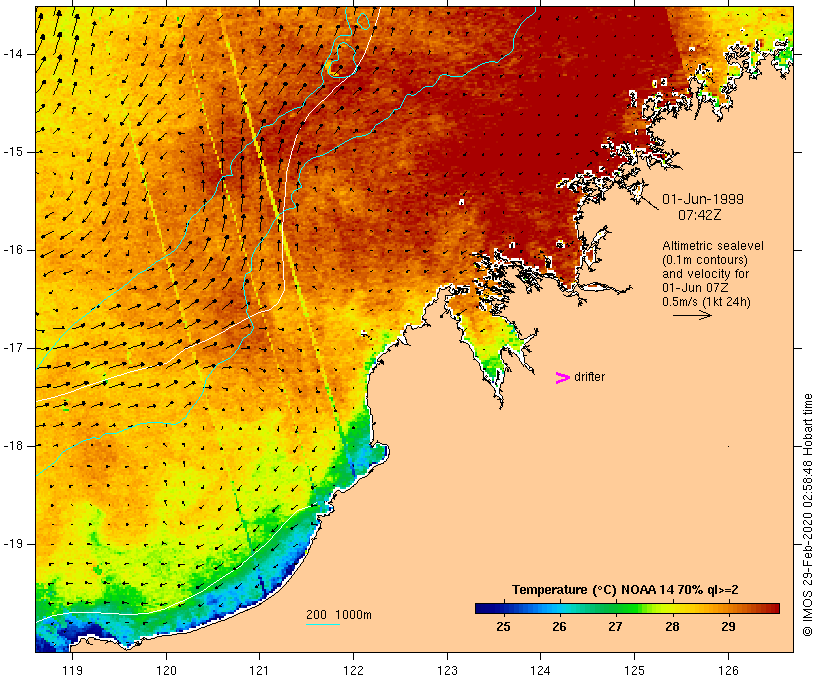Click the 'and velocity for' text line

705,274
